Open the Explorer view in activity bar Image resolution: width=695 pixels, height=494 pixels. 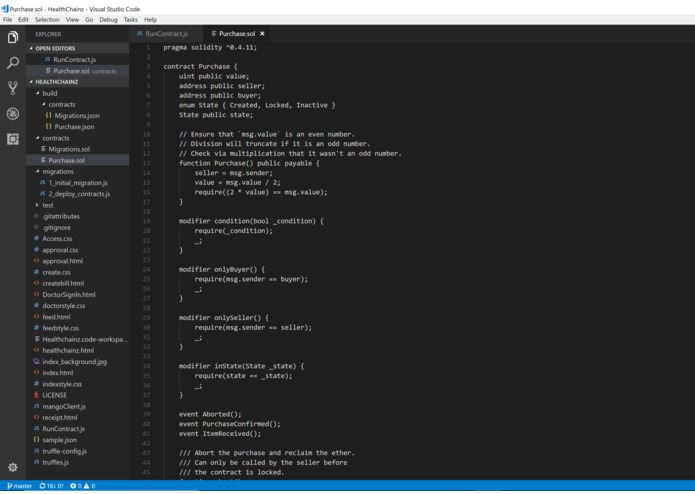(x=13, y=37)
